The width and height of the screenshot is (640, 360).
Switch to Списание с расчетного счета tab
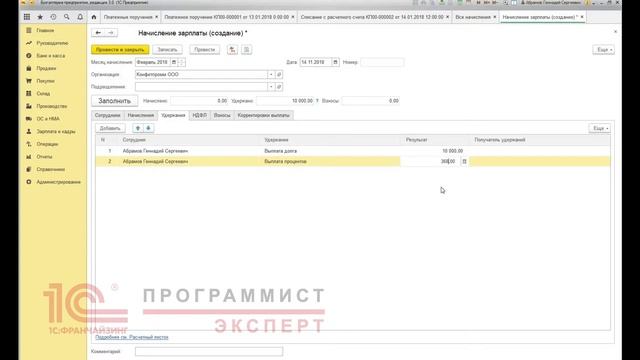(x=372, y=17)
